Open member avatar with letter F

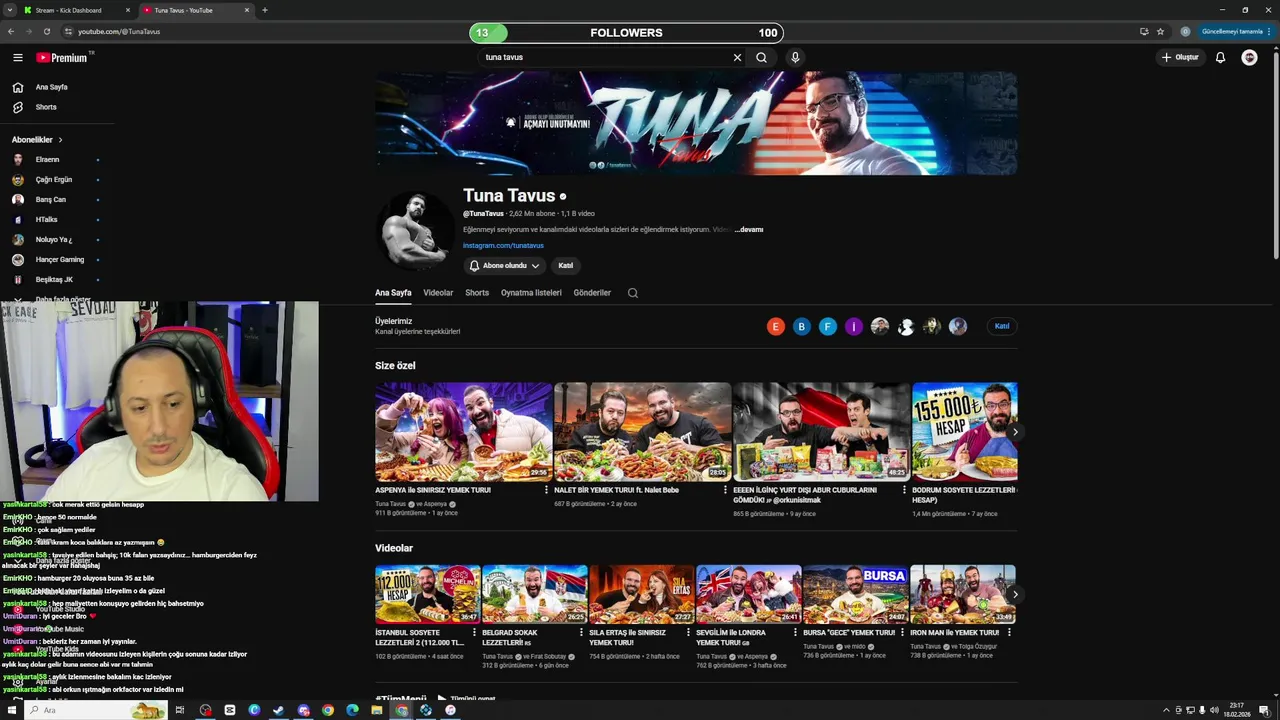pos(827,326)
